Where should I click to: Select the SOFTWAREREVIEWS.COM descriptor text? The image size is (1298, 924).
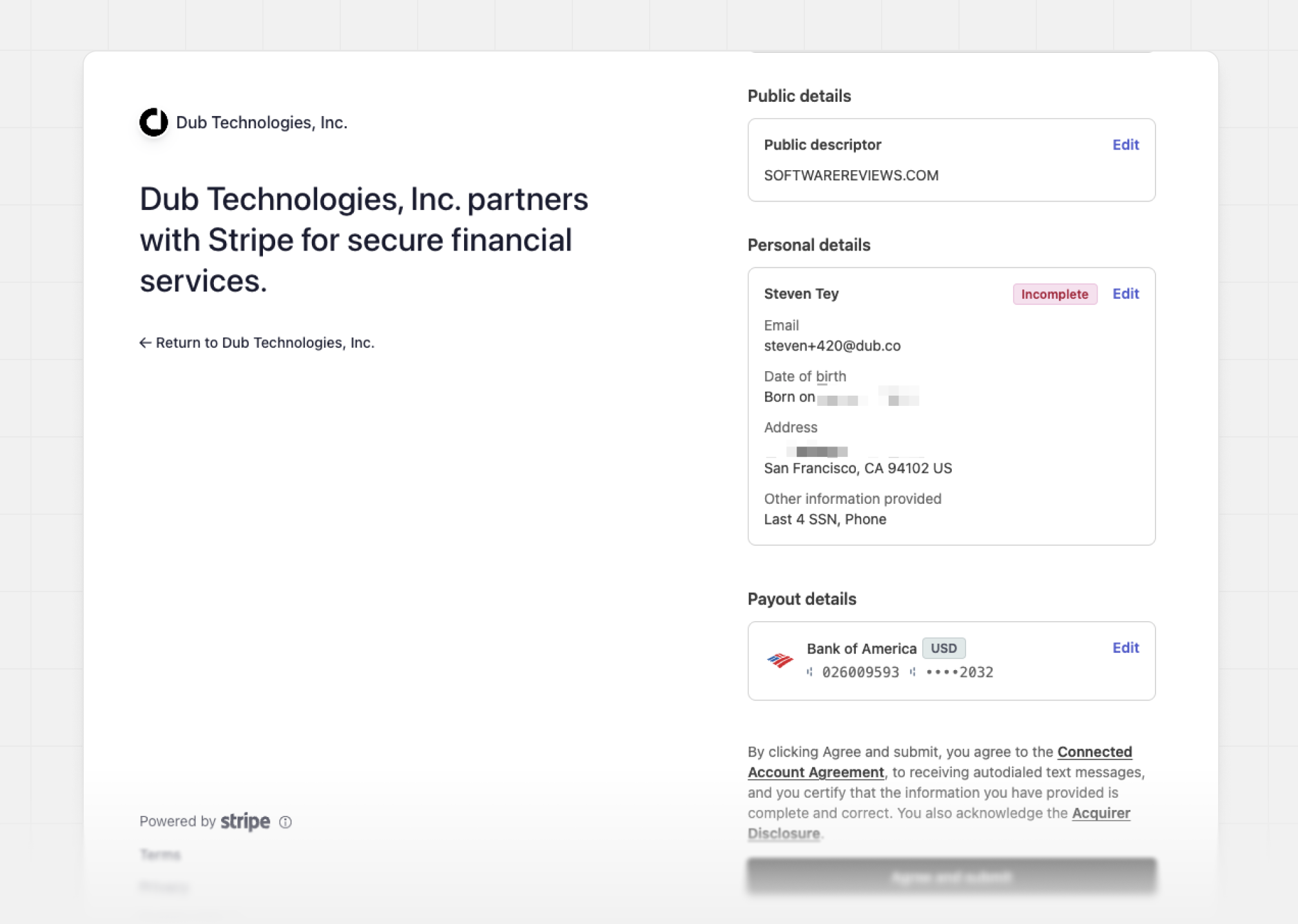[851, 175]
